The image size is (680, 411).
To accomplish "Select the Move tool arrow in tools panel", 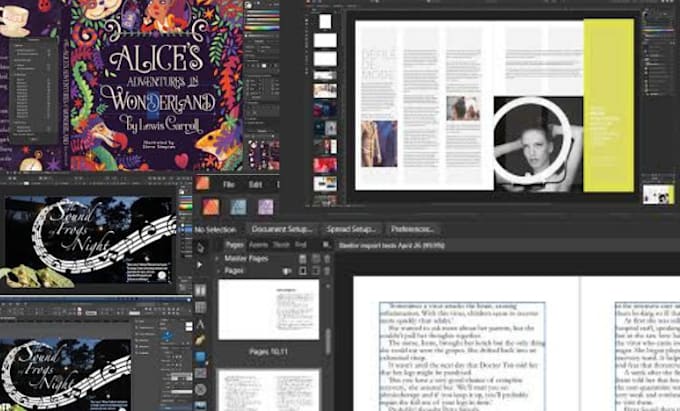I will 200,248.
